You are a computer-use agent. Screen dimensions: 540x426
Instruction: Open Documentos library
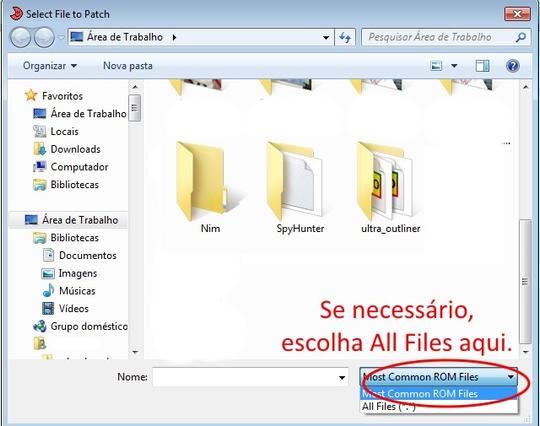88,255
